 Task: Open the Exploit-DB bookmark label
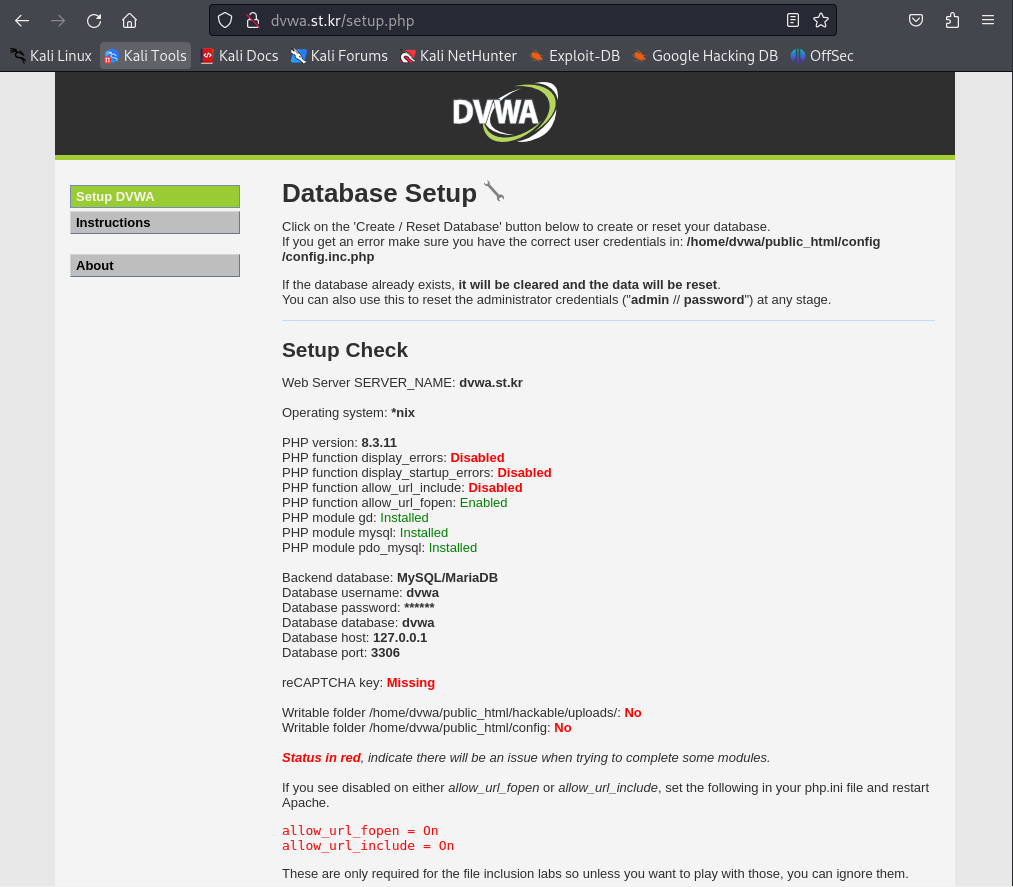[x=585, y=56]
